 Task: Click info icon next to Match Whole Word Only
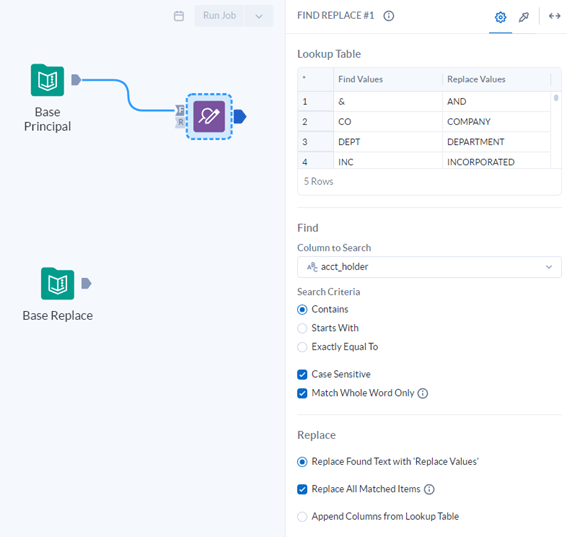pos(423,393)
